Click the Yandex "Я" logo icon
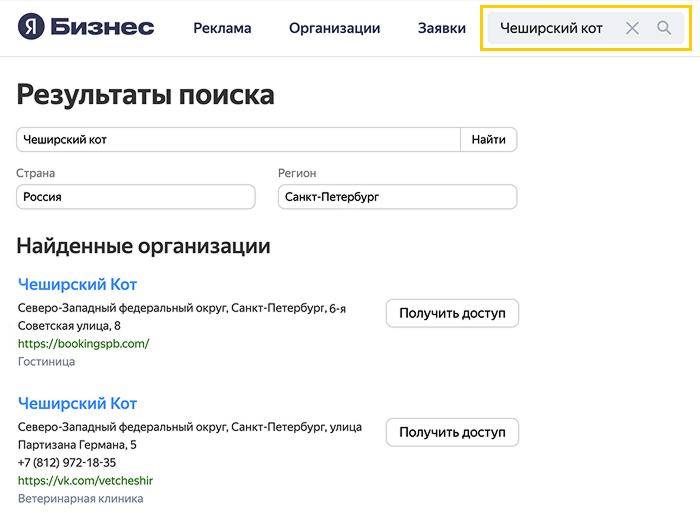Viewport: 700px width, 531px height. [32, 28]
